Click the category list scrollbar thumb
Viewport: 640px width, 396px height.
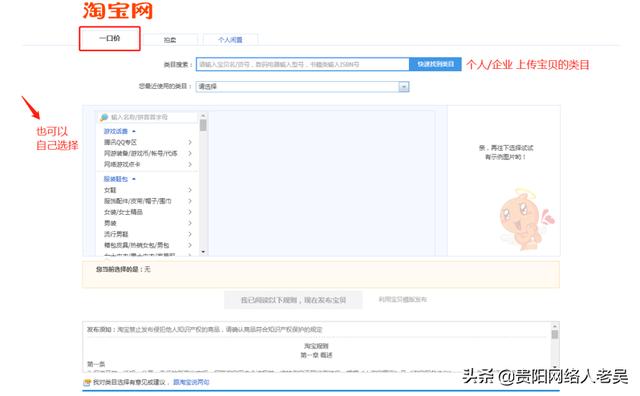click(203, 125)
